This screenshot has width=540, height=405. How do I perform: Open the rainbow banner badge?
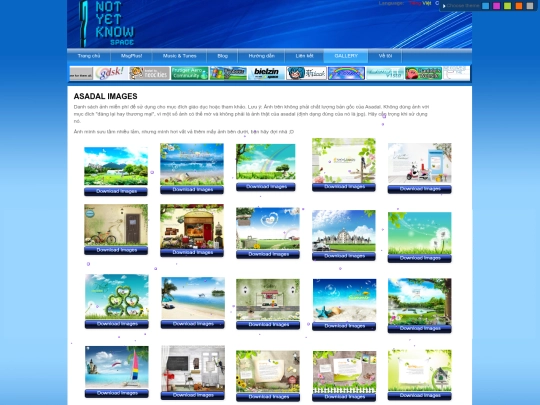click(346, 73)
